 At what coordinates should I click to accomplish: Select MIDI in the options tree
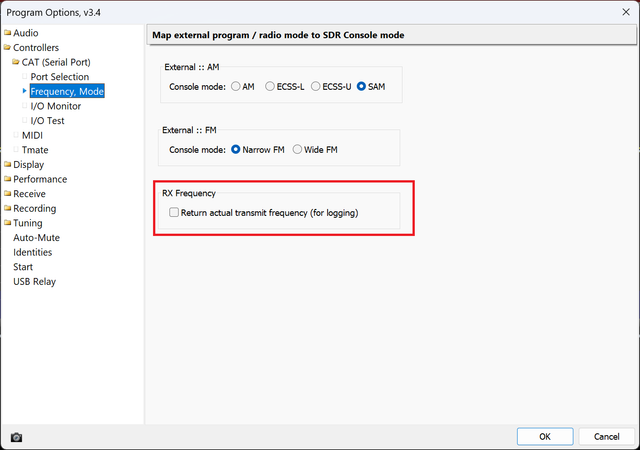pos(32,135)
